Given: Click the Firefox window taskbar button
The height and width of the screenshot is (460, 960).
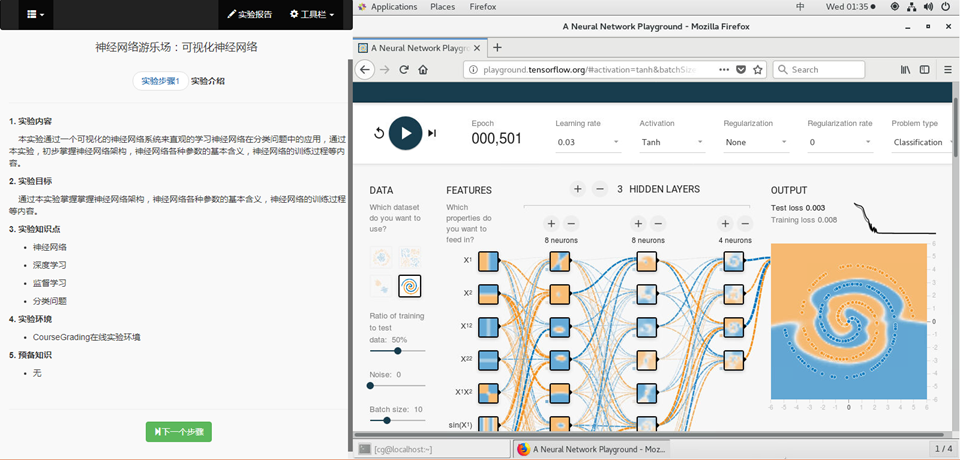Looking at the screenshot, I should [591, 449].
